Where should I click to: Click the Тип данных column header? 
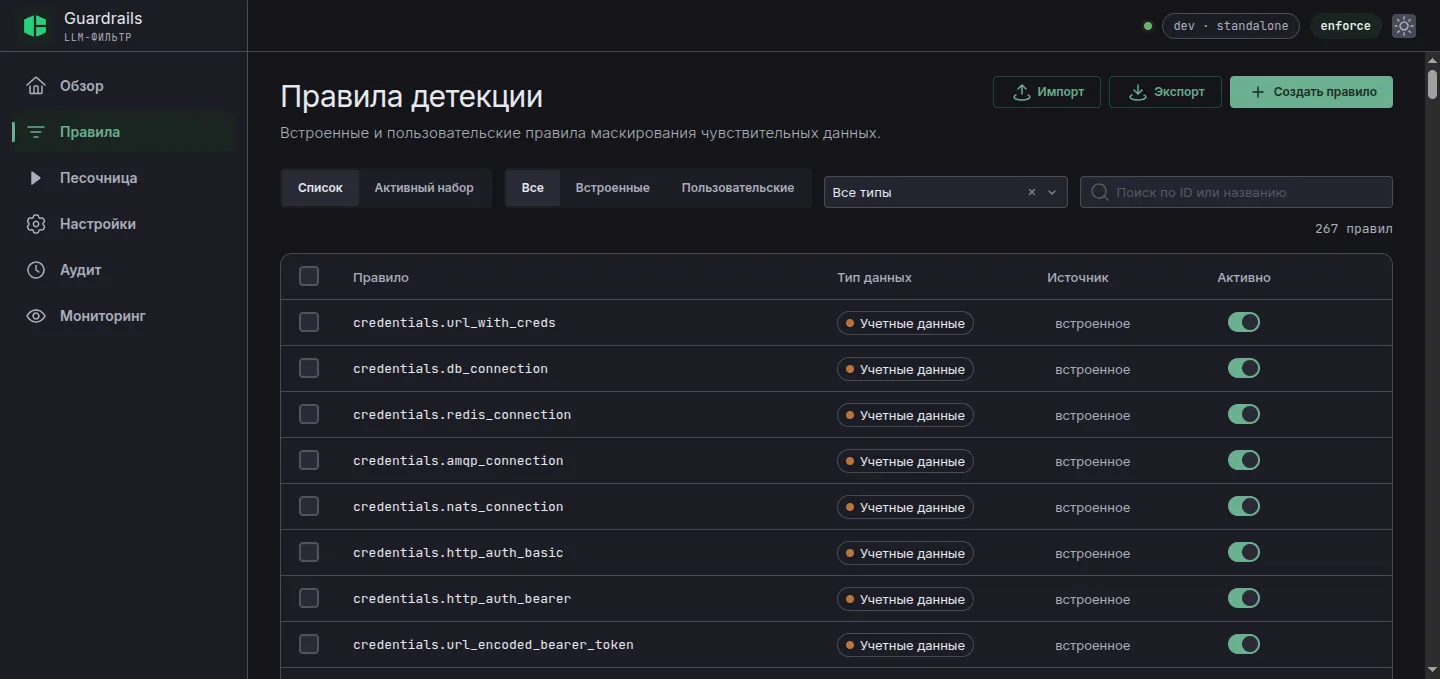[874, 277]
